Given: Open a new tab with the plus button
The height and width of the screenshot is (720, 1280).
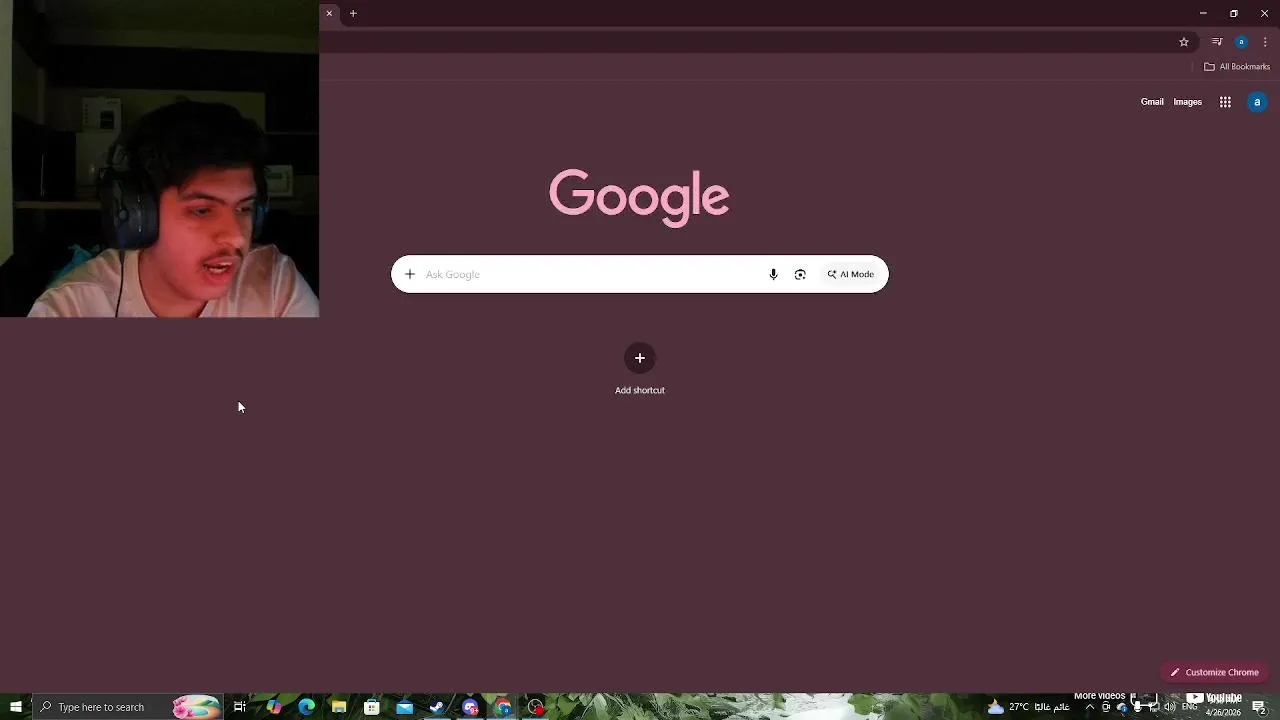Looking at the screenshot, I should point(353,13).
